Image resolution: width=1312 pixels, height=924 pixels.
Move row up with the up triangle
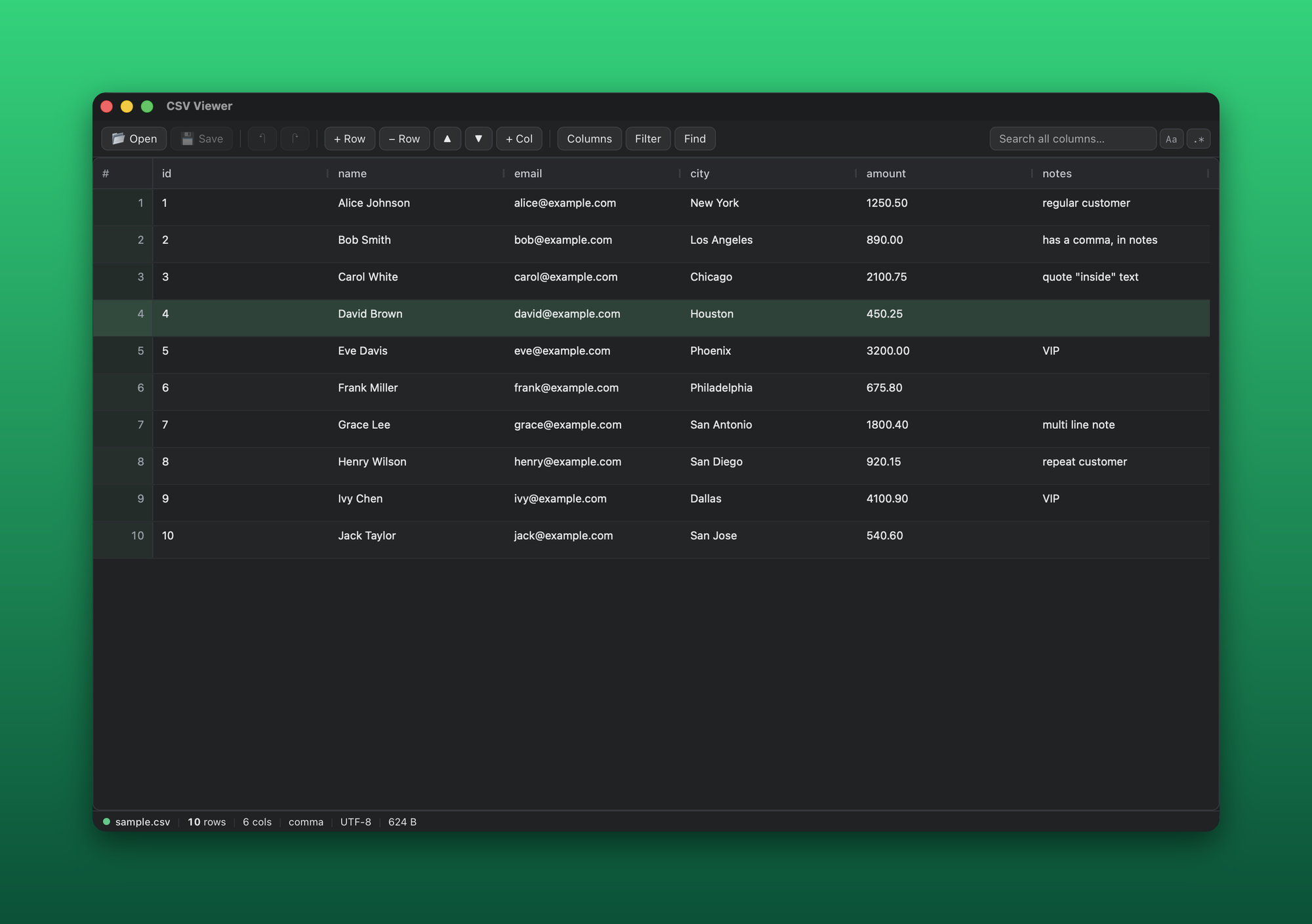coord(447,138)
